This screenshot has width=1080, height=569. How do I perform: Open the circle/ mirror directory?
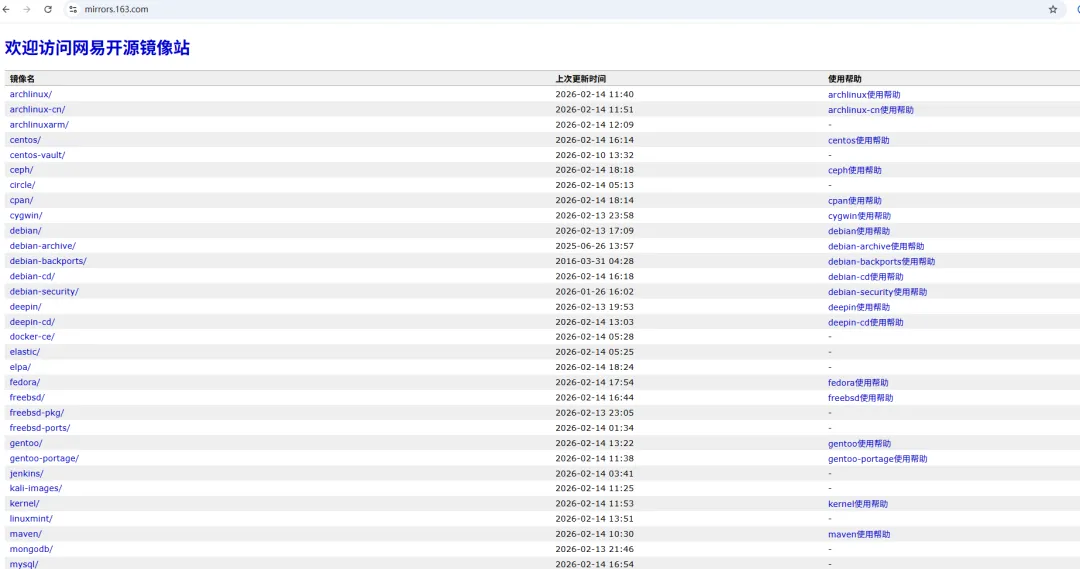[x=23, y=185]
